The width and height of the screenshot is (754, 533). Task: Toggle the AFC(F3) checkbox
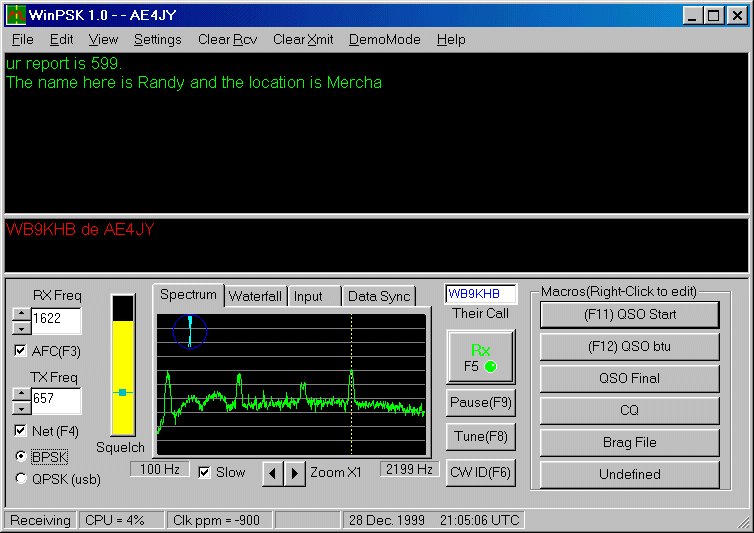(21, 351)
